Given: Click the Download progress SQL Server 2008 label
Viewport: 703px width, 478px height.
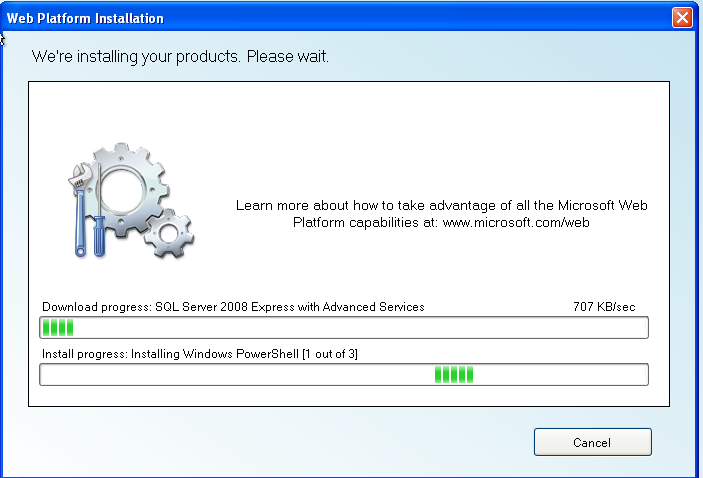Looking at the screenshot, I should 233,307.
